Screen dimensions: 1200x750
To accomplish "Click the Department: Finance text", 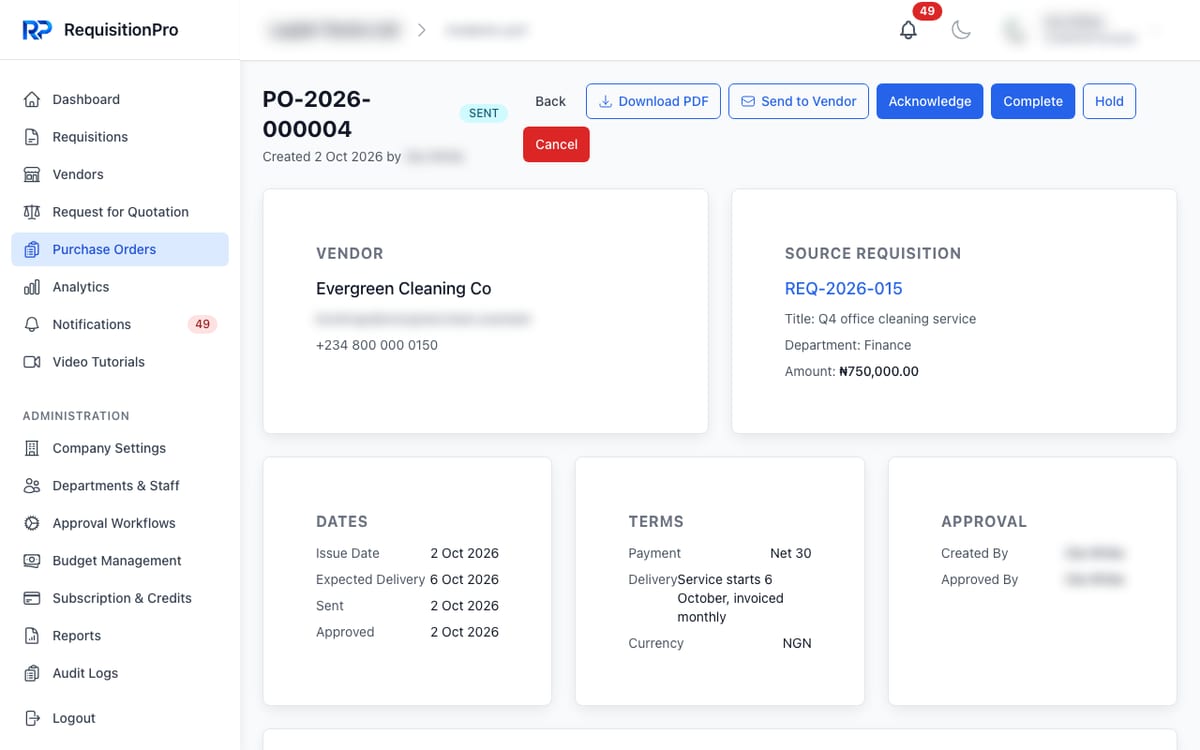I will point(848,345).
